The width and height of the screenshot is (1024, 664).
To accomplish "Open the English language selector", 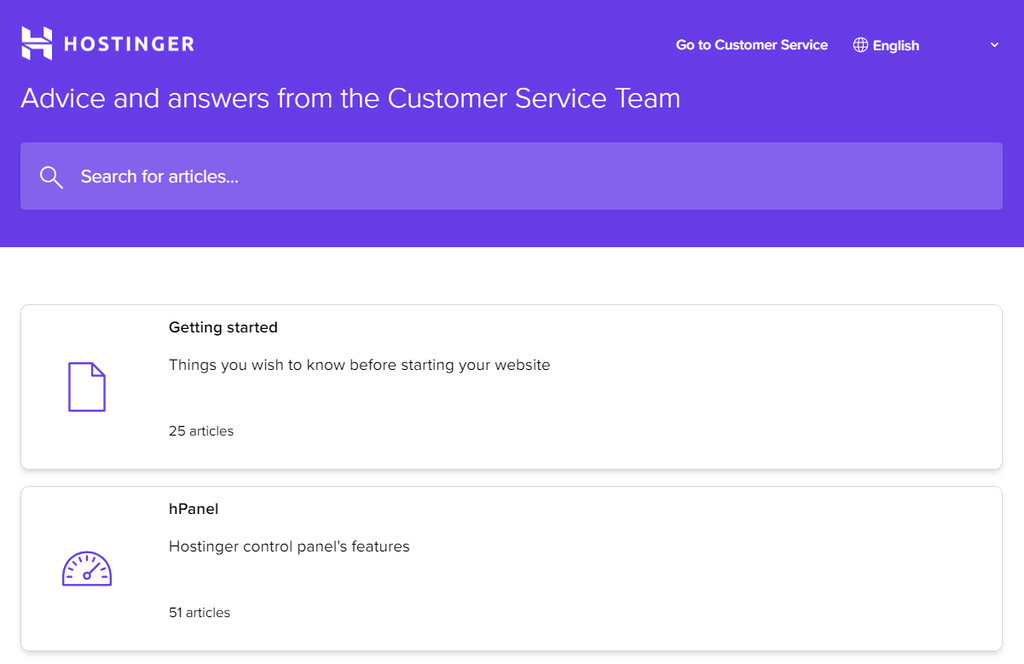I will [895, 45].
